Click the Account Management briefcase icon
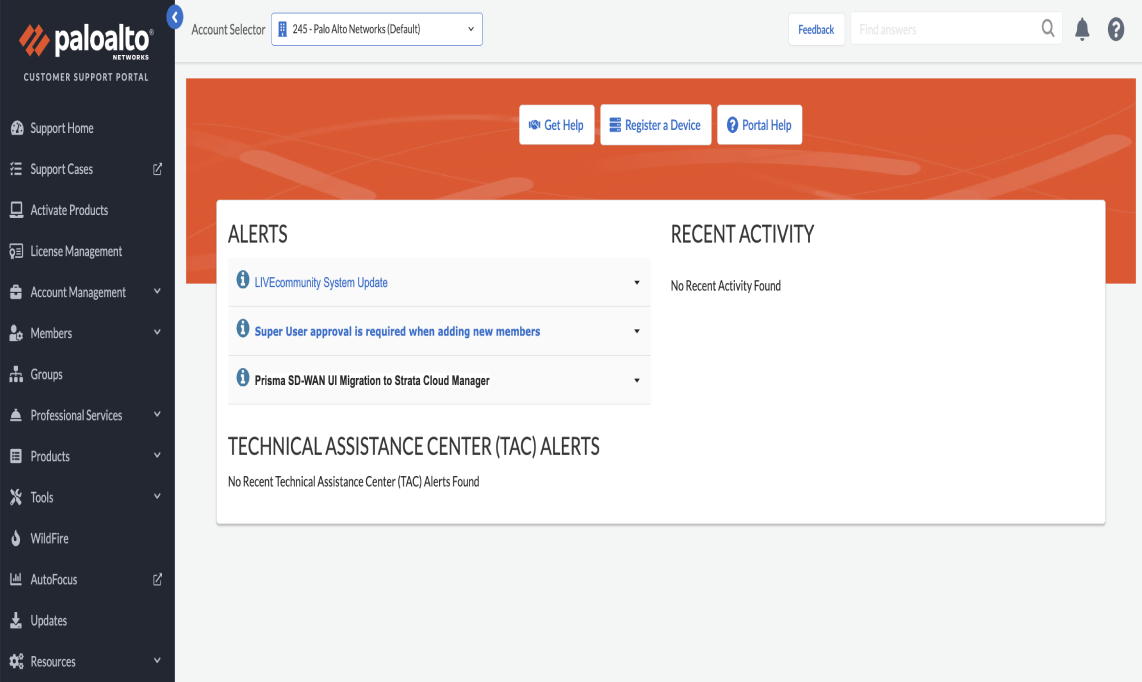1142x682 pixels. pos(16,292)
